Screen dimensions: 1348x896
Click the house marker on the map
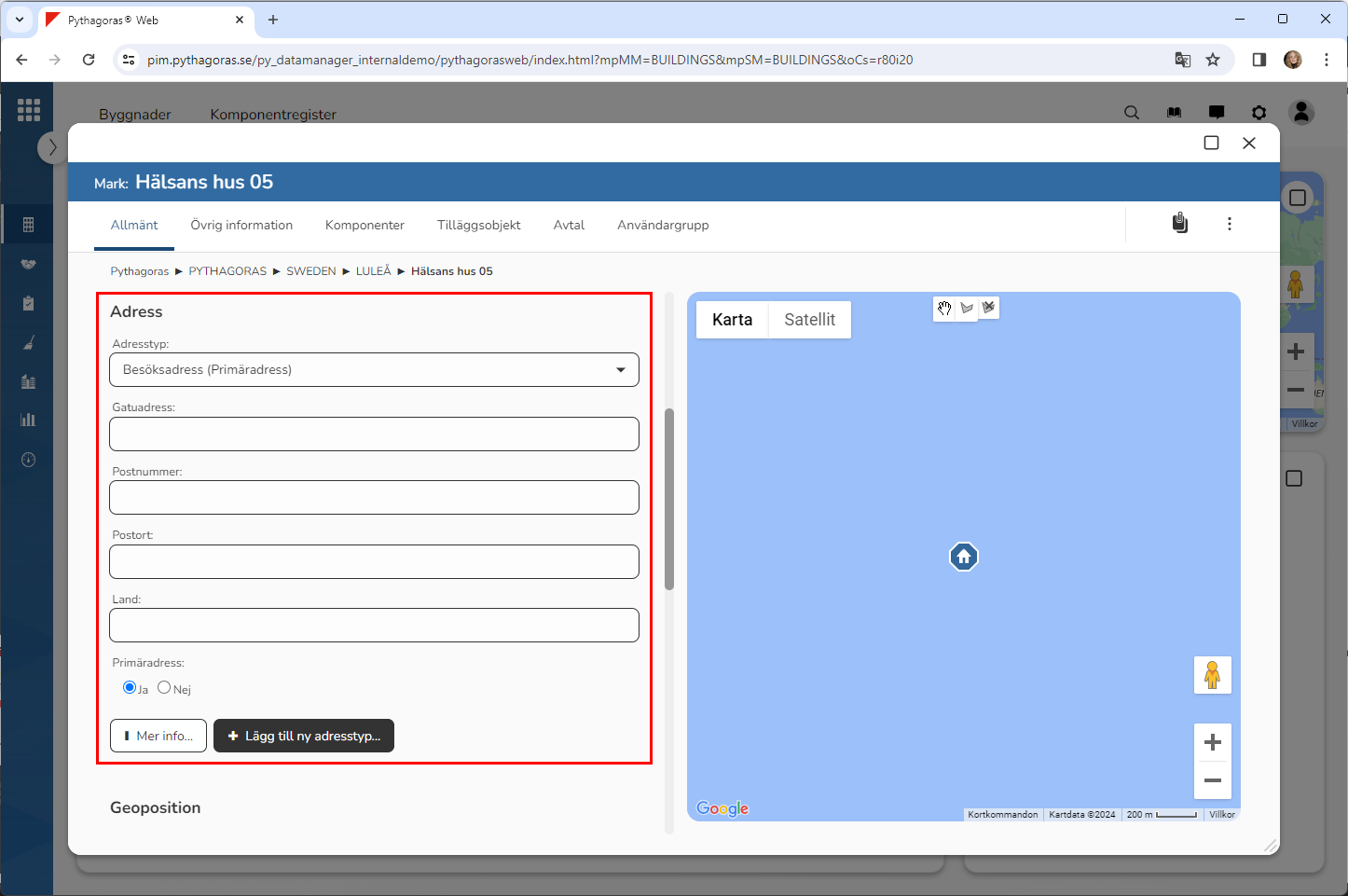point(963,557)
